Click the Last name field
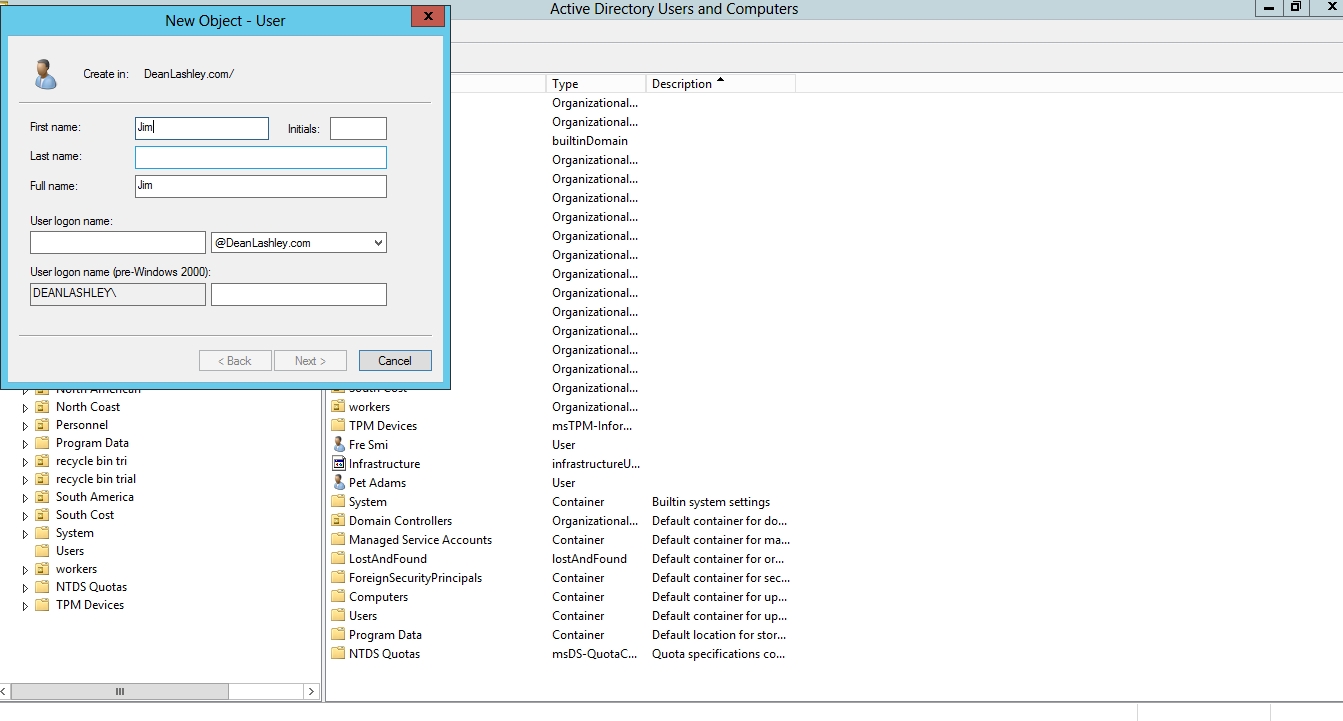 pos(261,157)
